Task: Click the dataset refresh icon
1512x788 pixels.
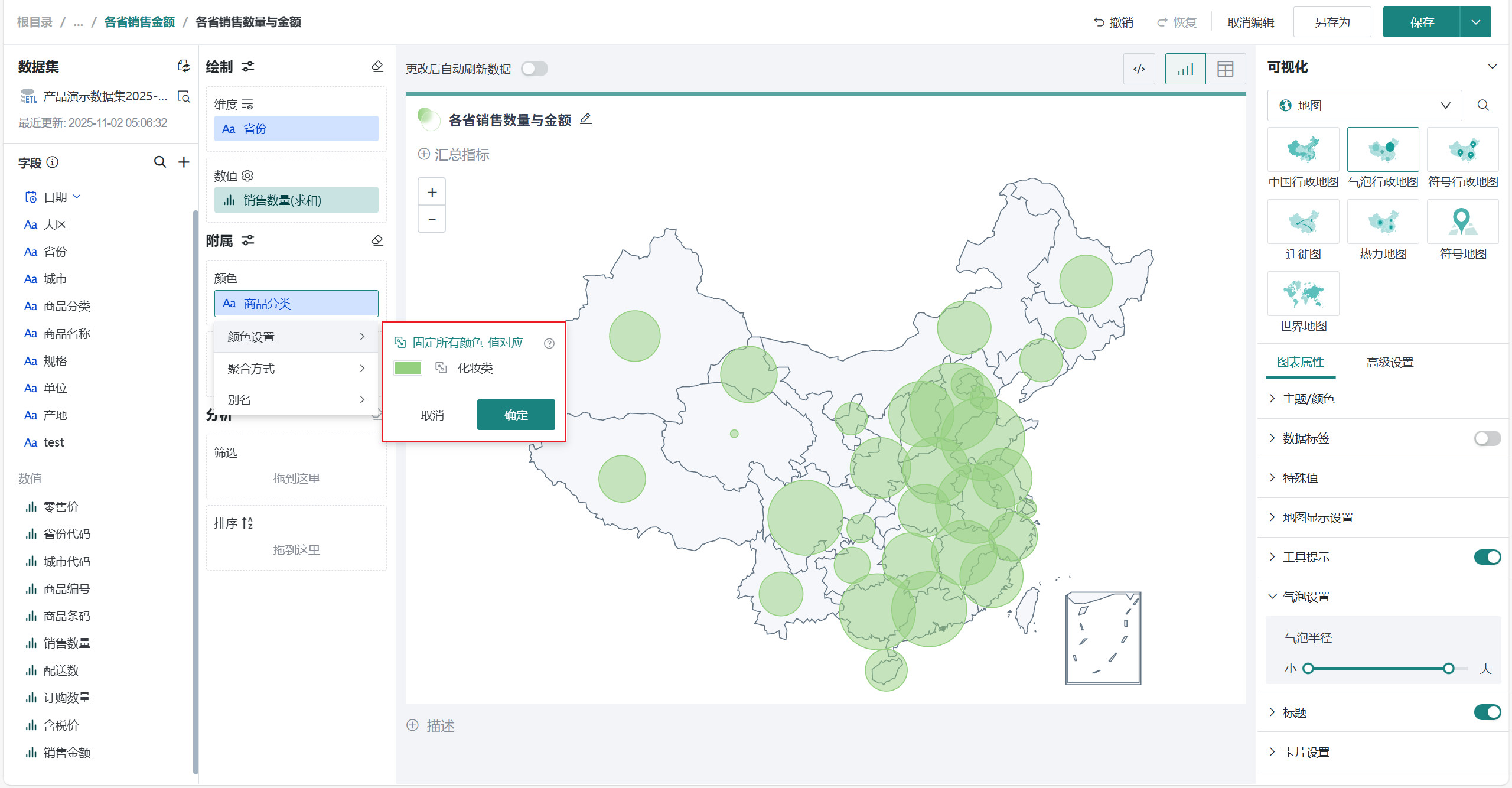Action: pyautogui.click(x=184, y=66)
